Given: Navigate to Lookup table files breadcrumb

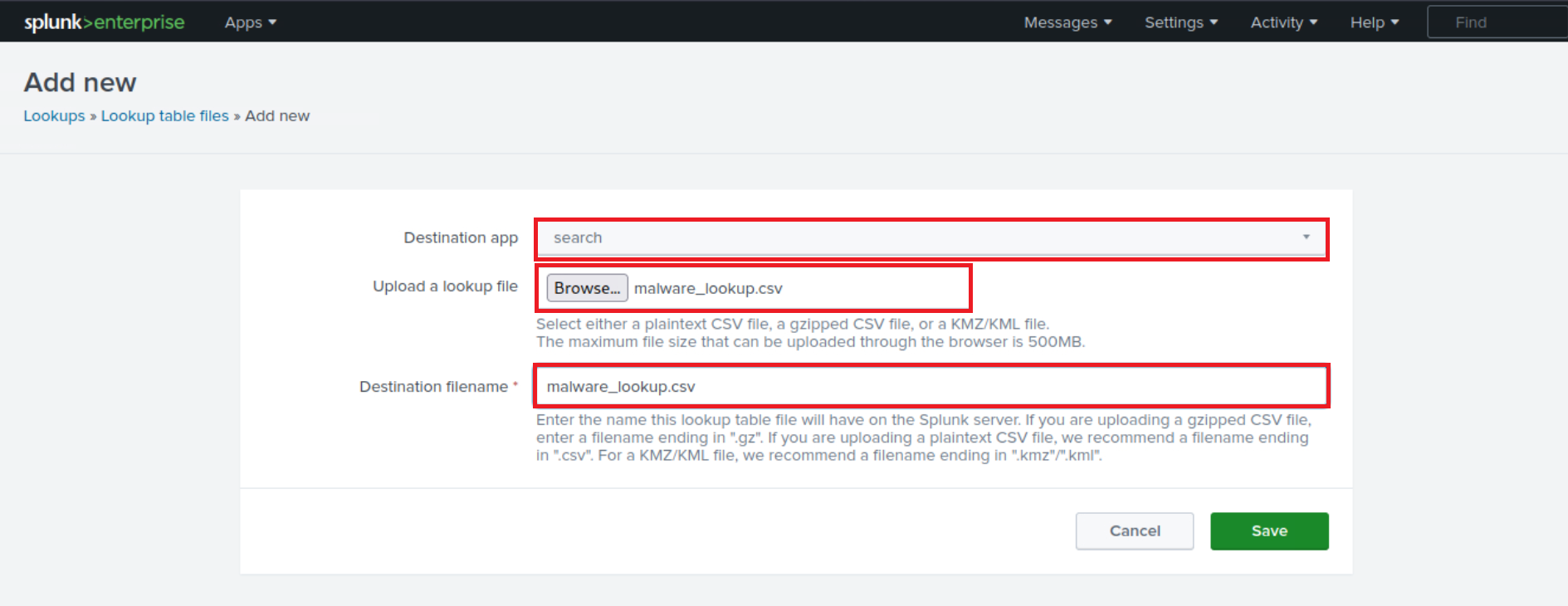Looking at the screenshot, I should [x=164, y=116].
